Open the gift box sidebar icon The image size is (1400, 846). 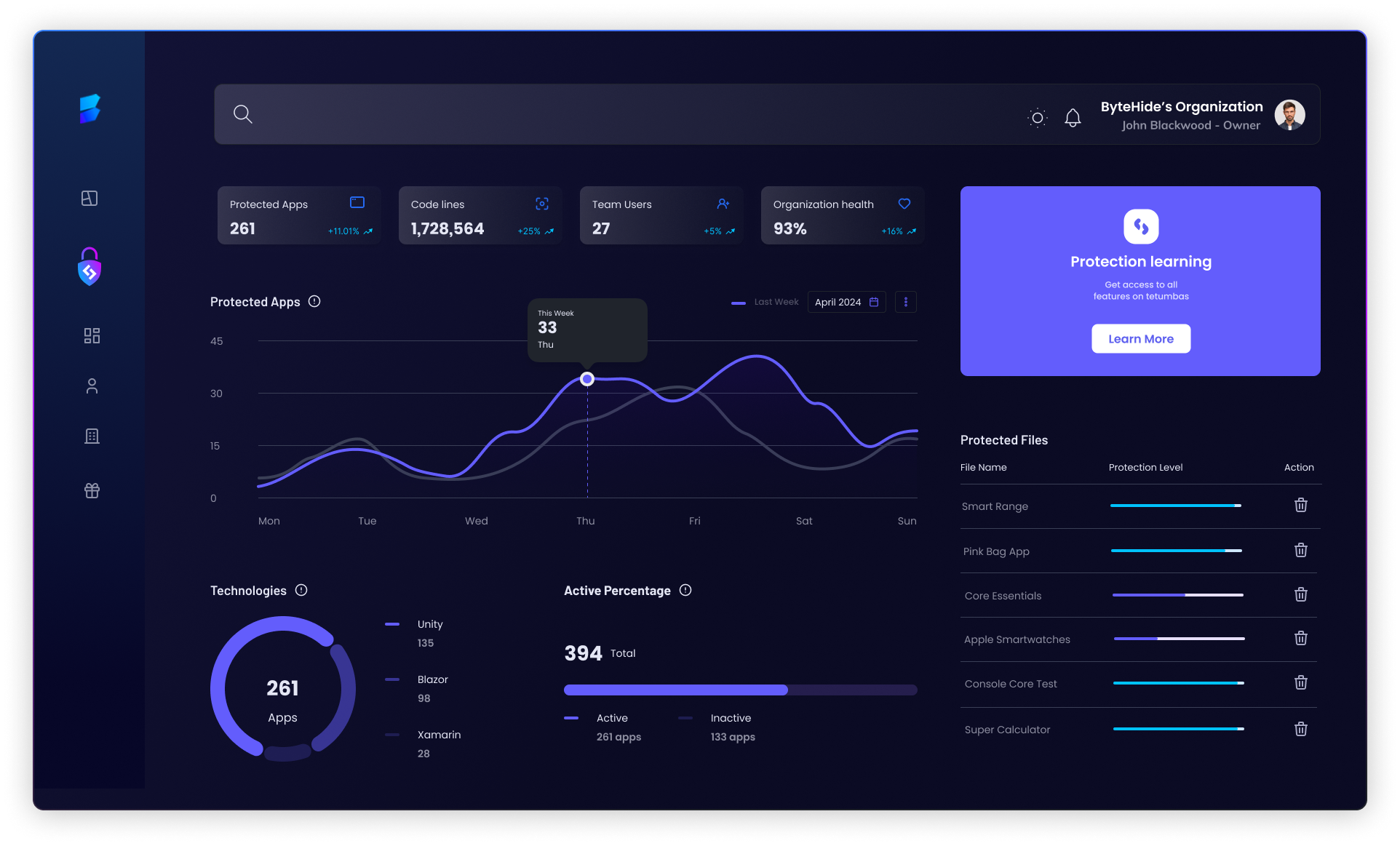click(x=92, y=490)
